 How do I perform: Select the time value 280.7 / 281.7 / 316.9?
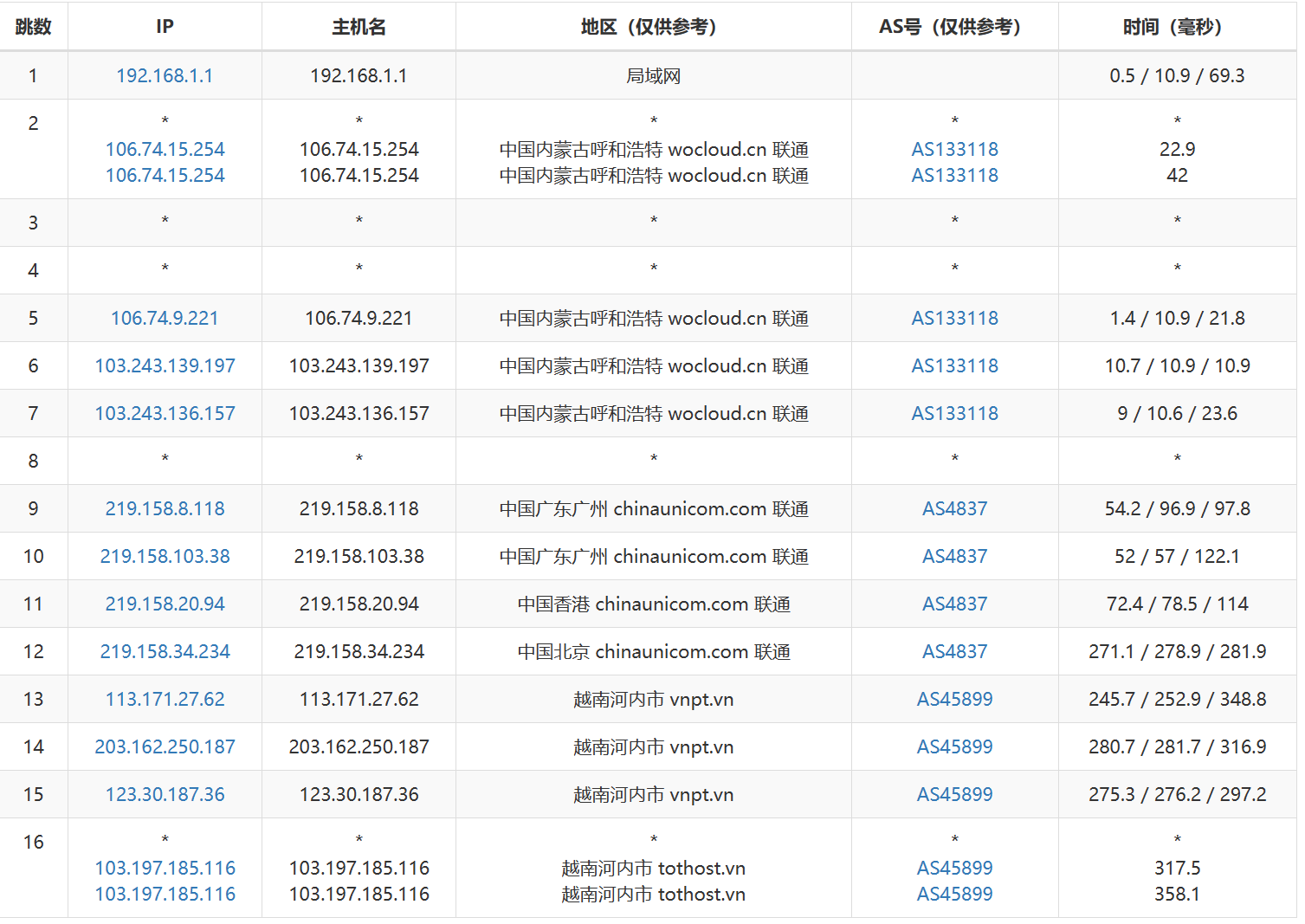point(1177,747)
